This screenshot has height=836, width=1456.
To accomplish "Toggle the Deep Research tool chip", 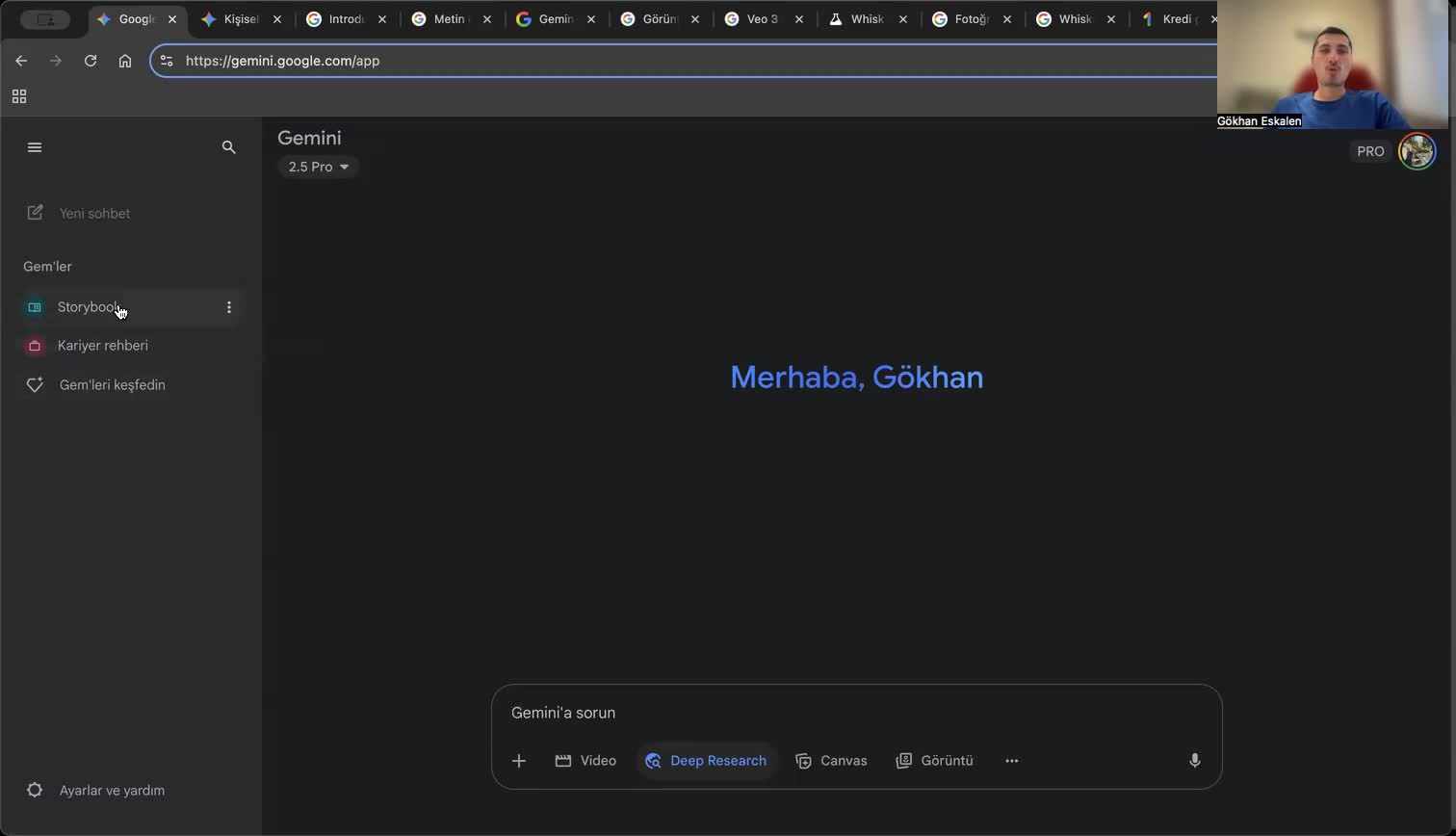I will coord(706,761).
